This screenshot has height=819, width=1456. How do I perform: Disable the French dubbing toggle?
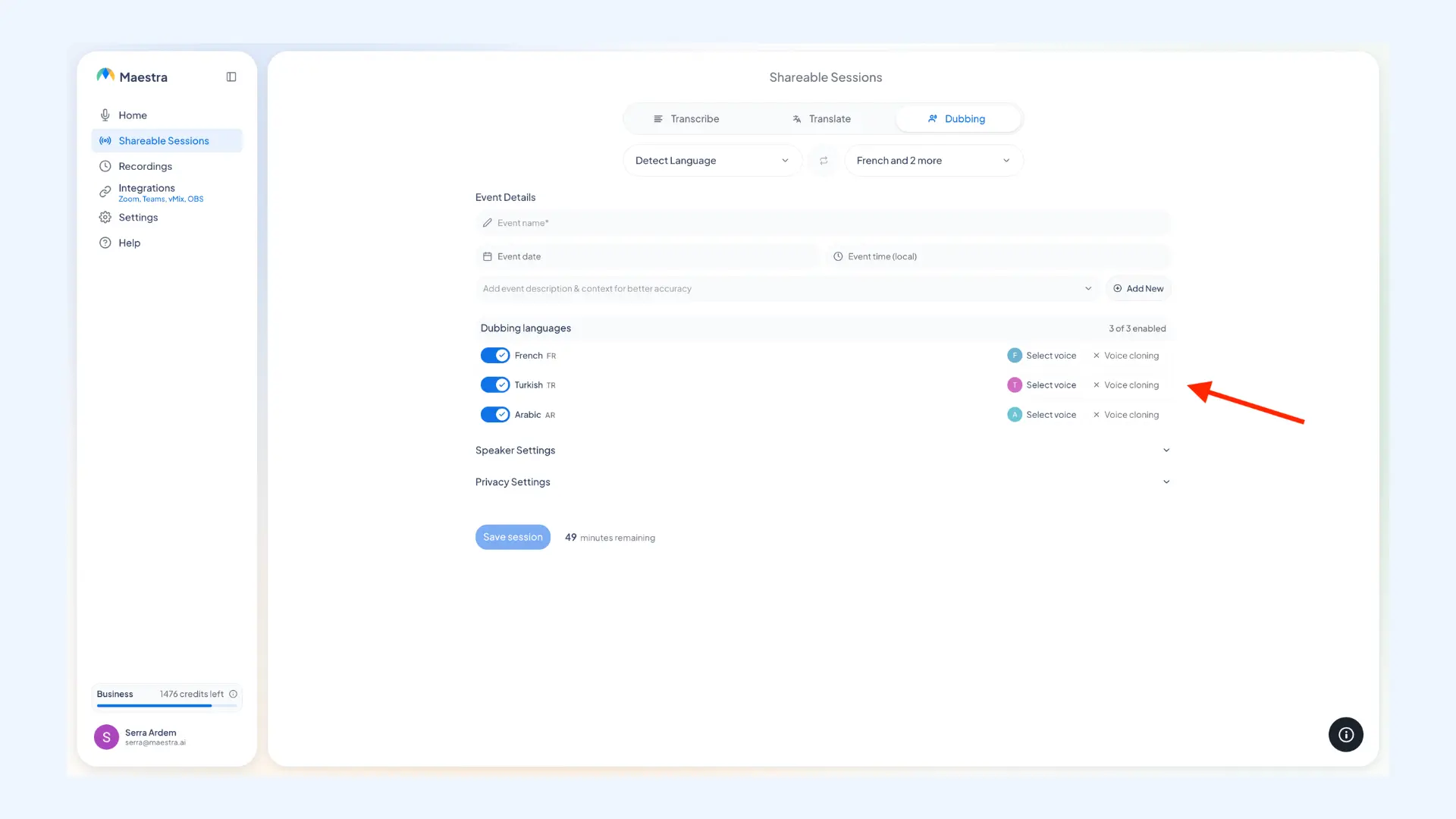coord(495,356)
